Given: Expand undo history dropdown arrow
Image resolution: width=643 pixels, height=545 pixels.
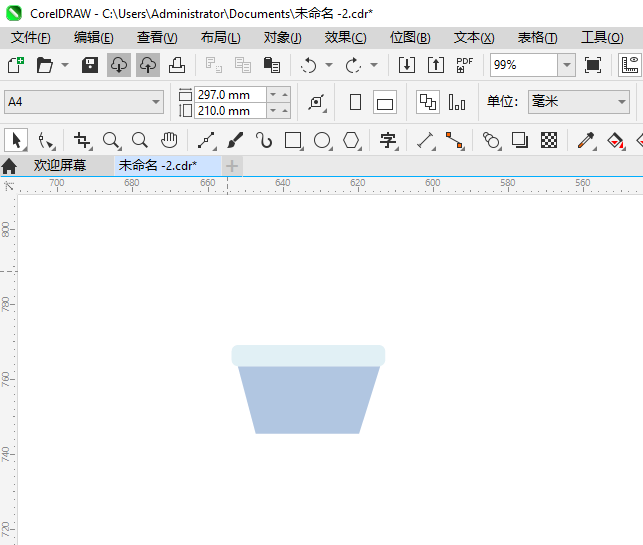Looking at the screenshot, I should 329,65.
